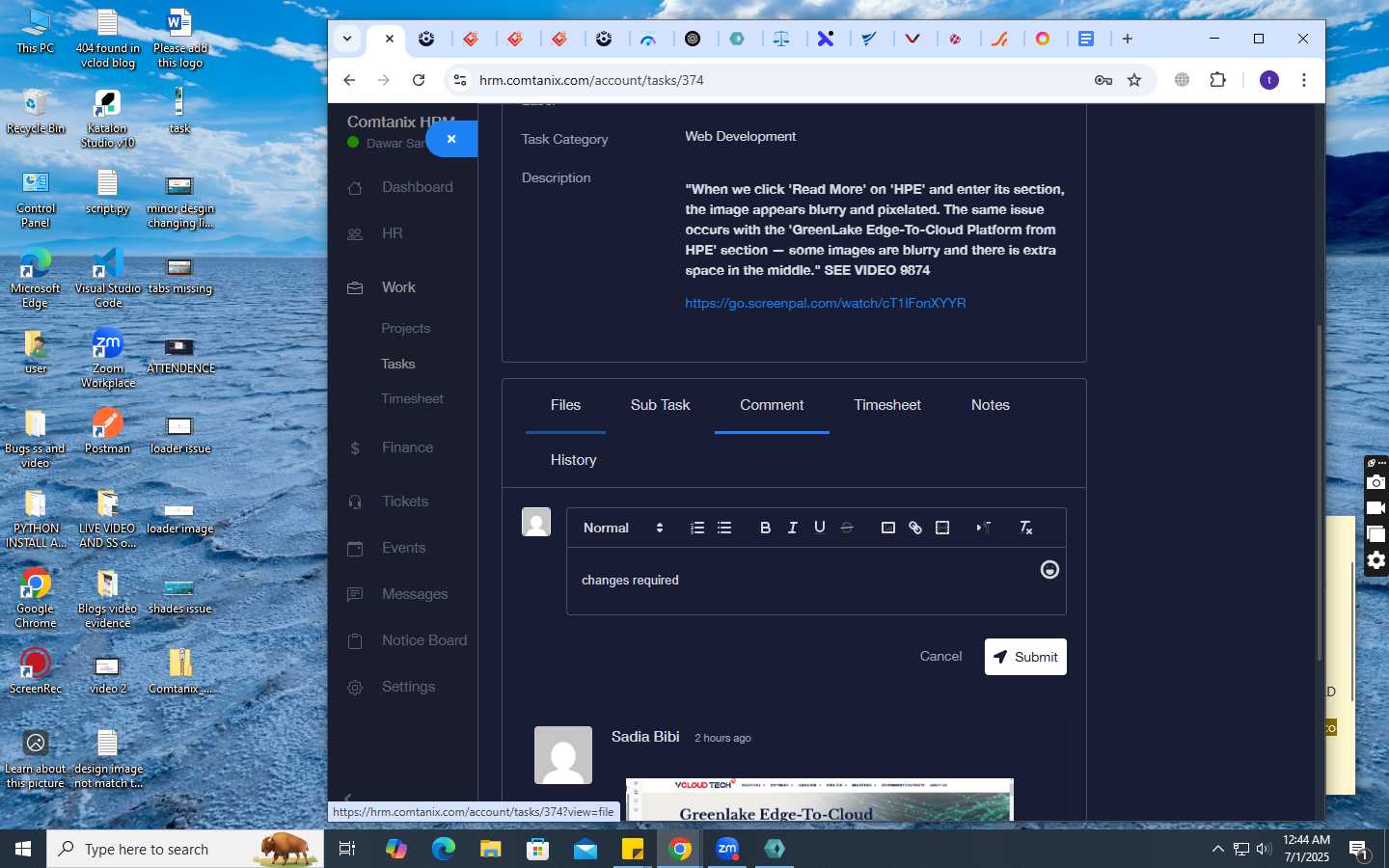Bookmark this page with the star icon
1389x868 pixels.
1134,80
